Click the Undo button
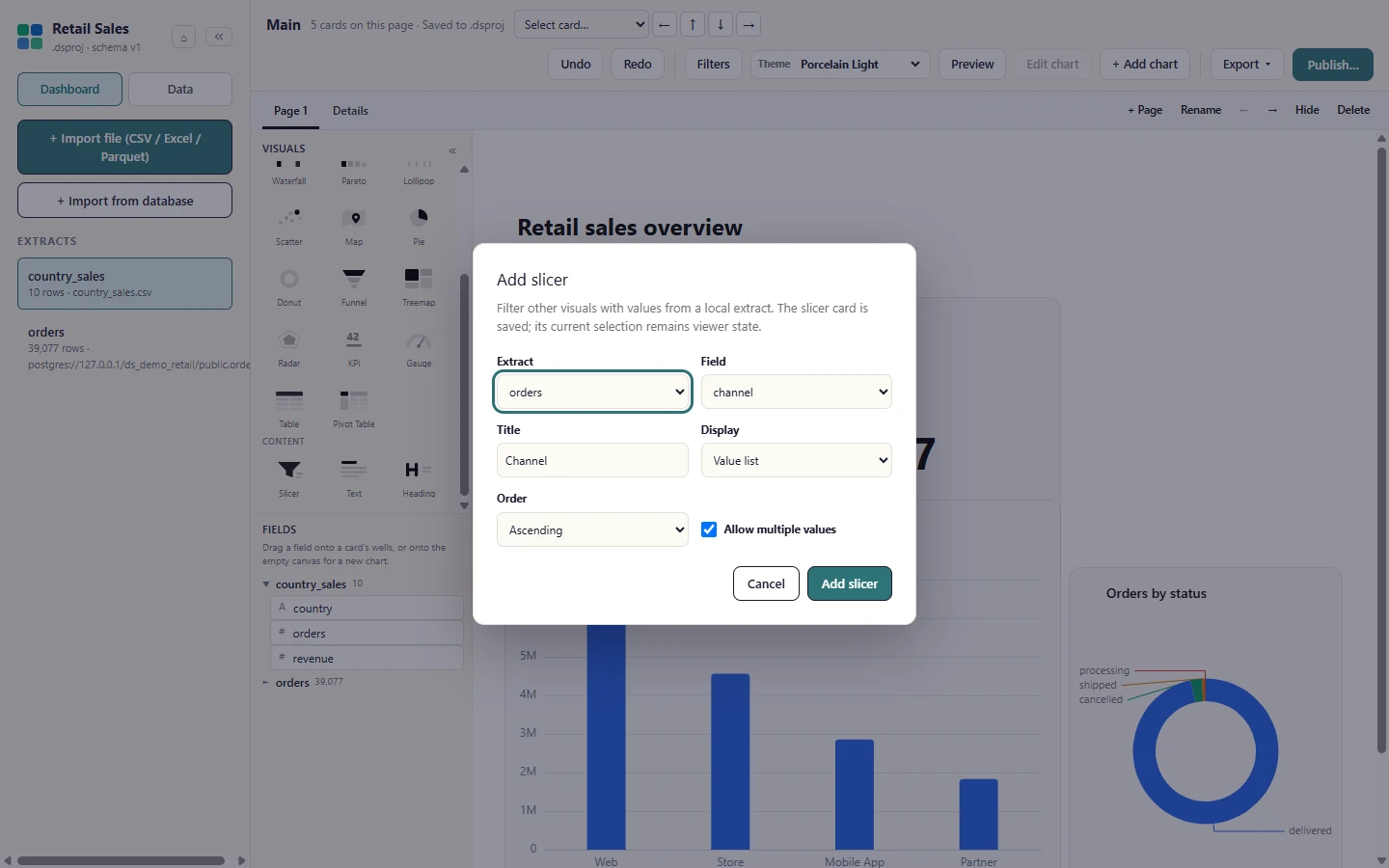The image size is (1389, 868). [x=576, y=65]
